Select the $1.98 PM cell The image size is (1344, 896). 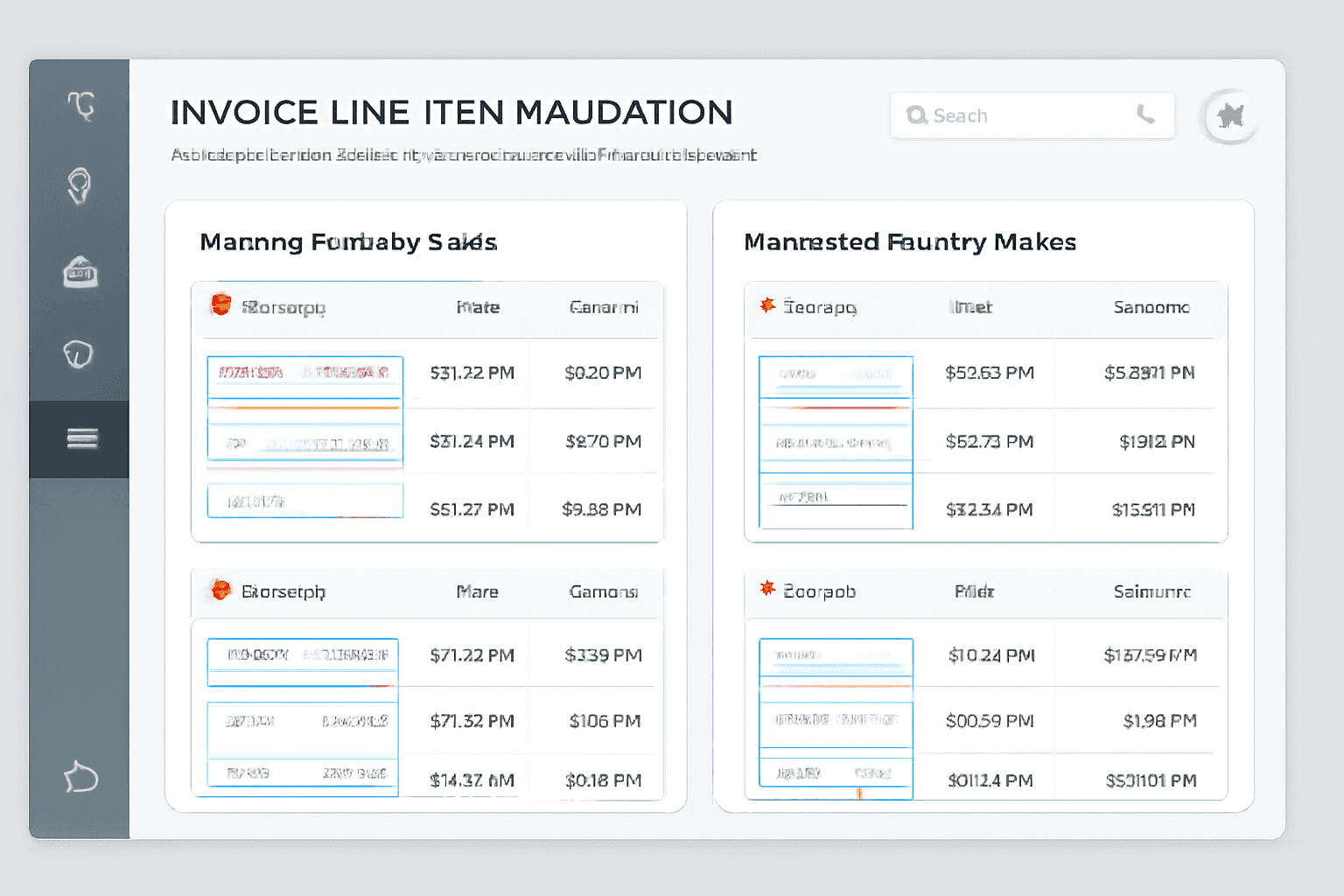pos(1159,721)
